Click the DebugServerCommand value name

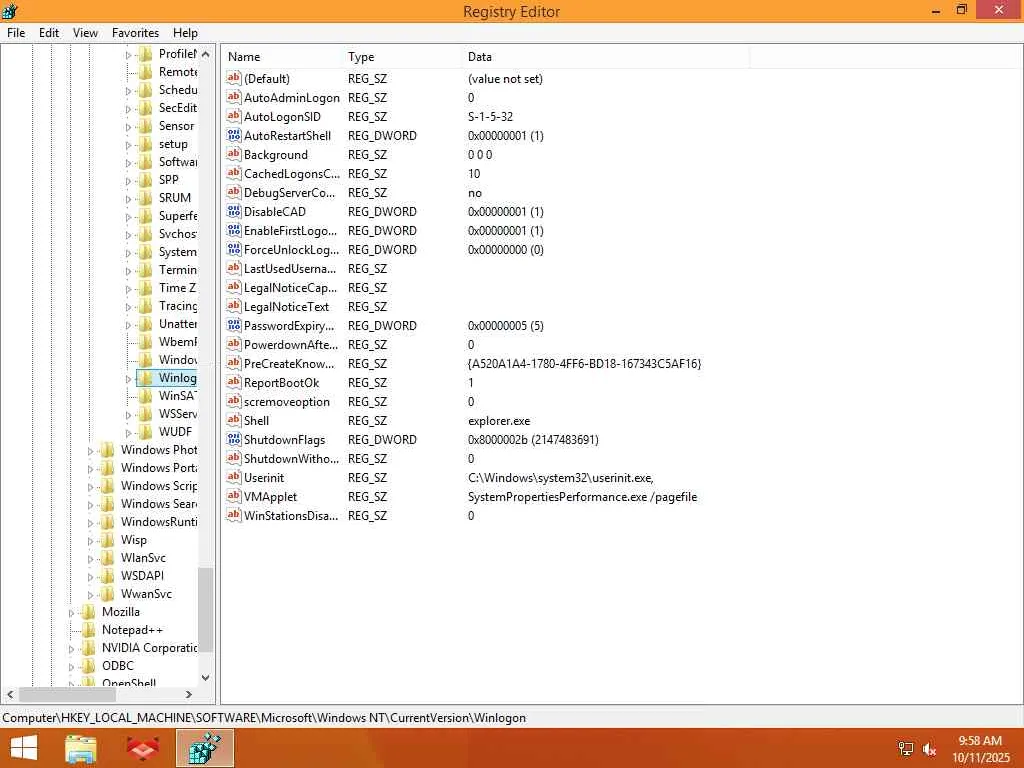[x=289, y=193]
